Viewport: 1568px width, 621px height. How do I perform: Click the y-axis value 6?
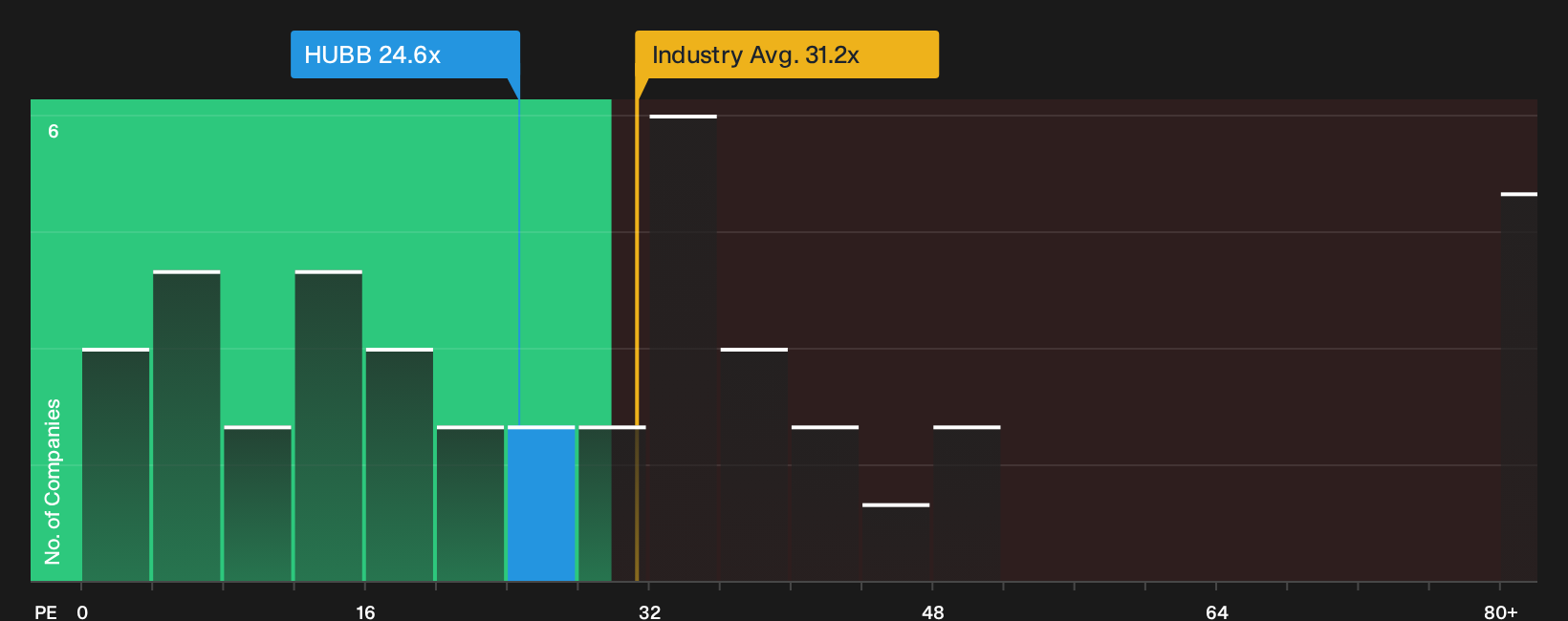tap(54, 131)
